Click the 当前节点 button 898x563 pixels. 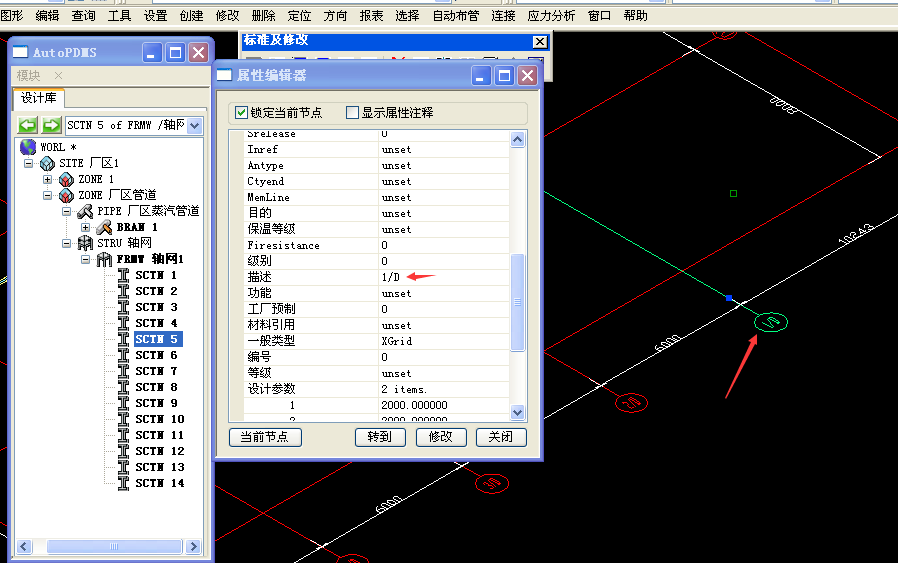coord(265,437)
